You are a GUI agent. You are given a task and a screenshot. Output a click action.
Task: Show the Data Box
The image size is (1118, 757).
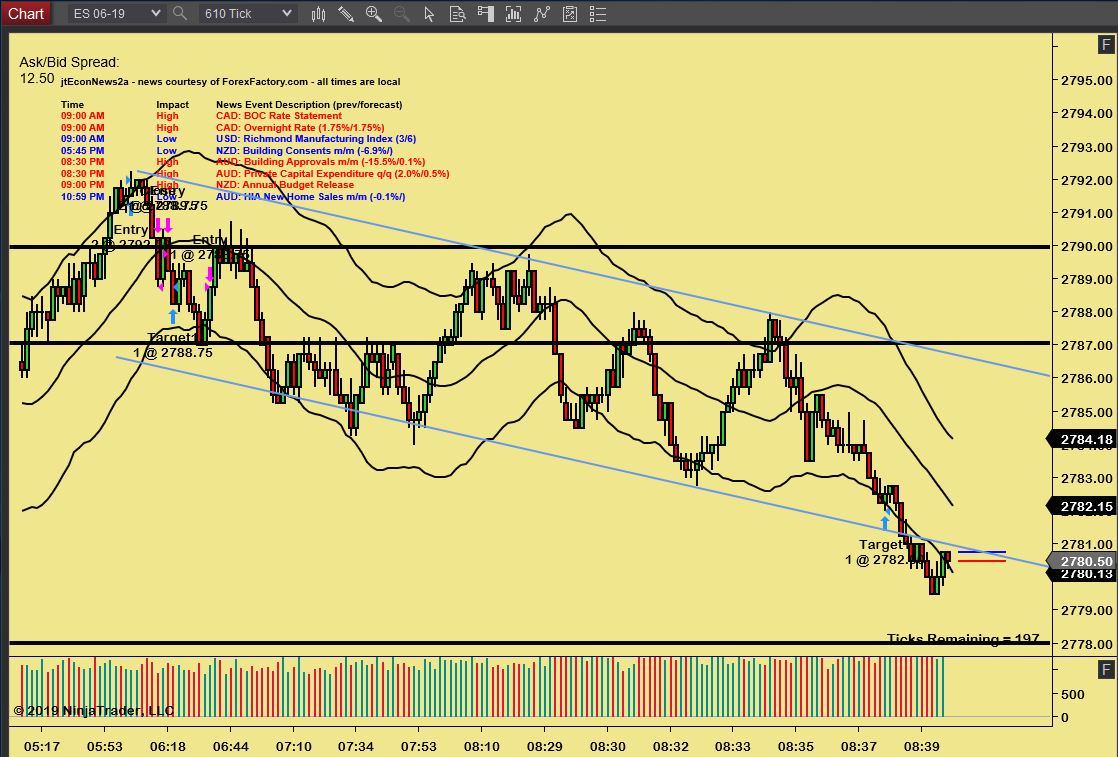457,14
